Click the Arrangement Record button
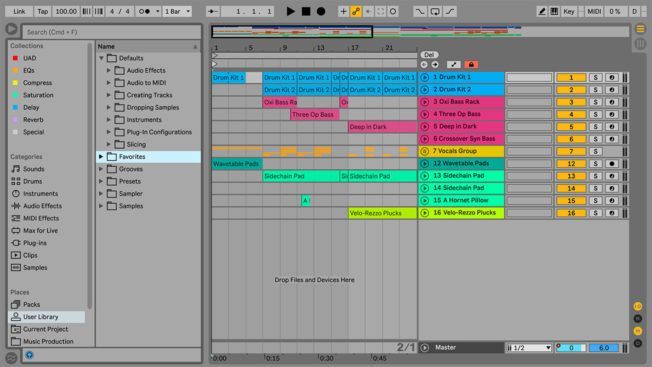This screenshot has height=367, width=652. (321, 11)
